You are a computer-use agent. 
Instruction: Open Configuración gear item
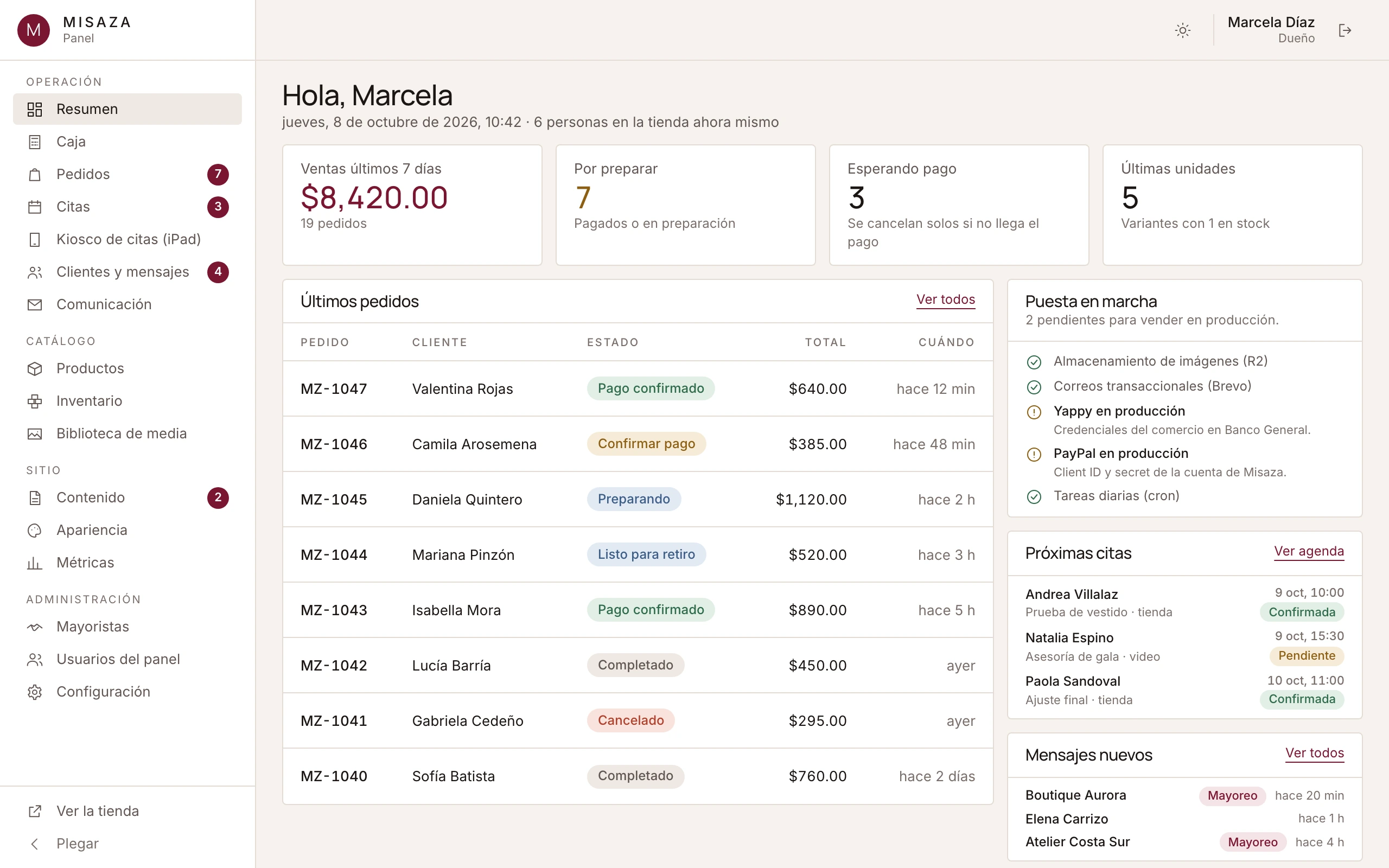point(128,692)
